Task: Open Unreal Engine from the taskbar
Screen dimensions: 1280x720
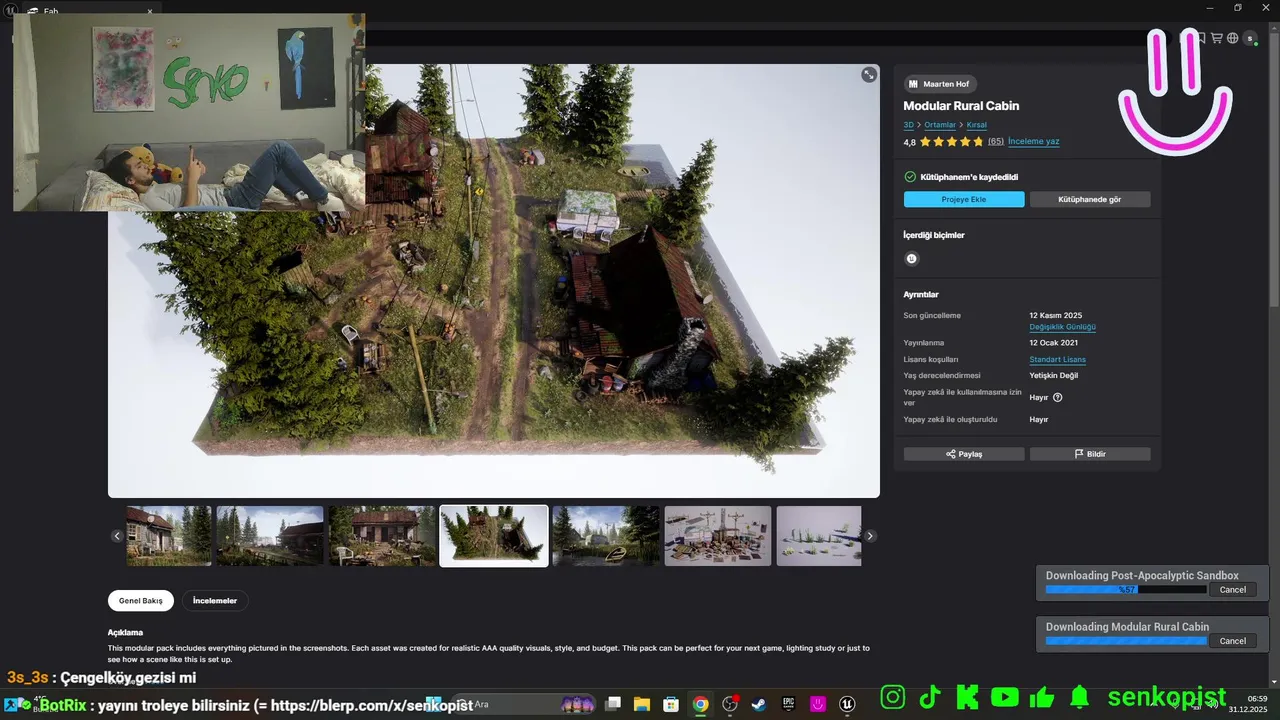Action: [x=848, y=704]
